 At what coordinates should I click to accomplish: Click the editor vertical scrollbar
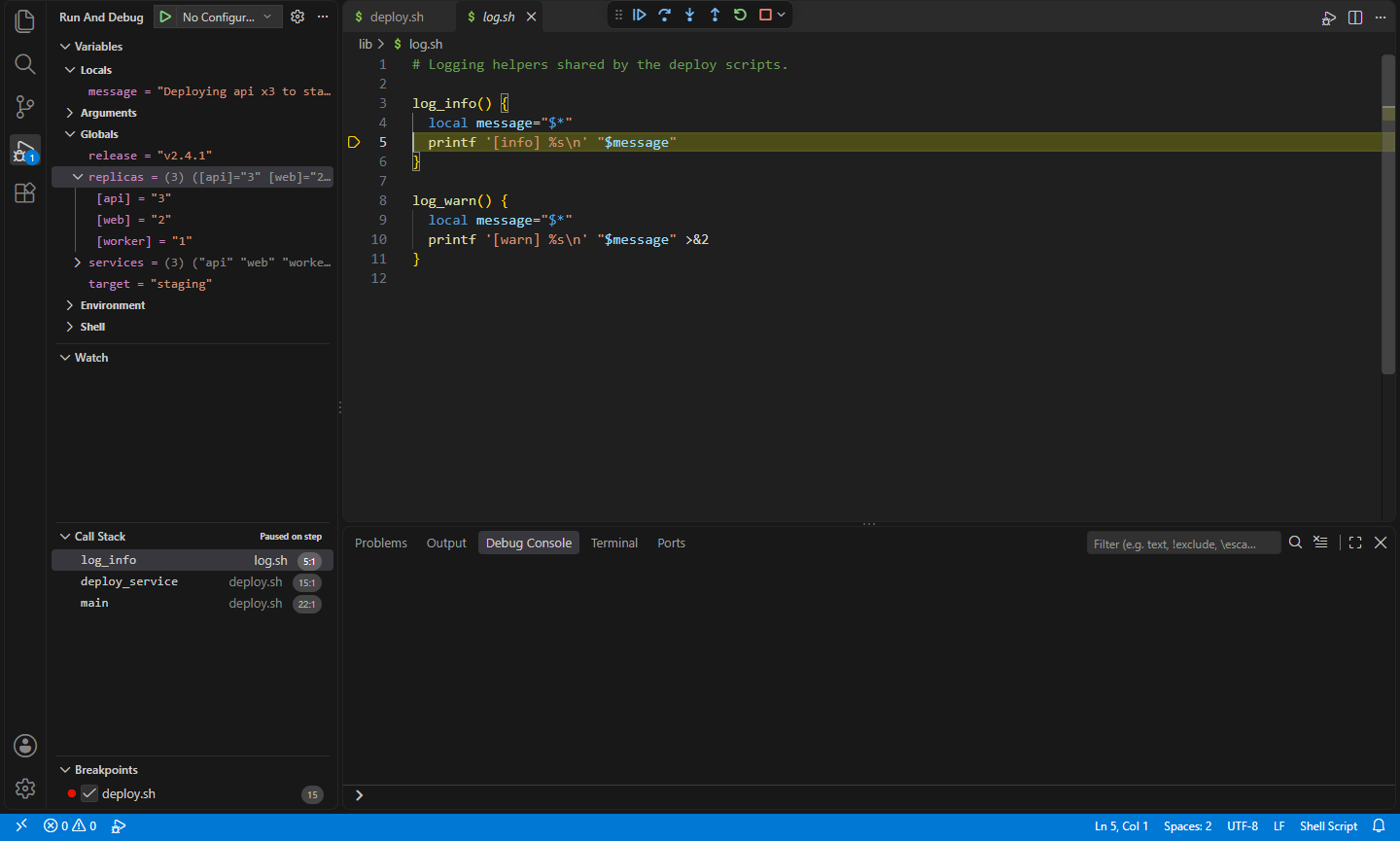tap(1388, 214)
